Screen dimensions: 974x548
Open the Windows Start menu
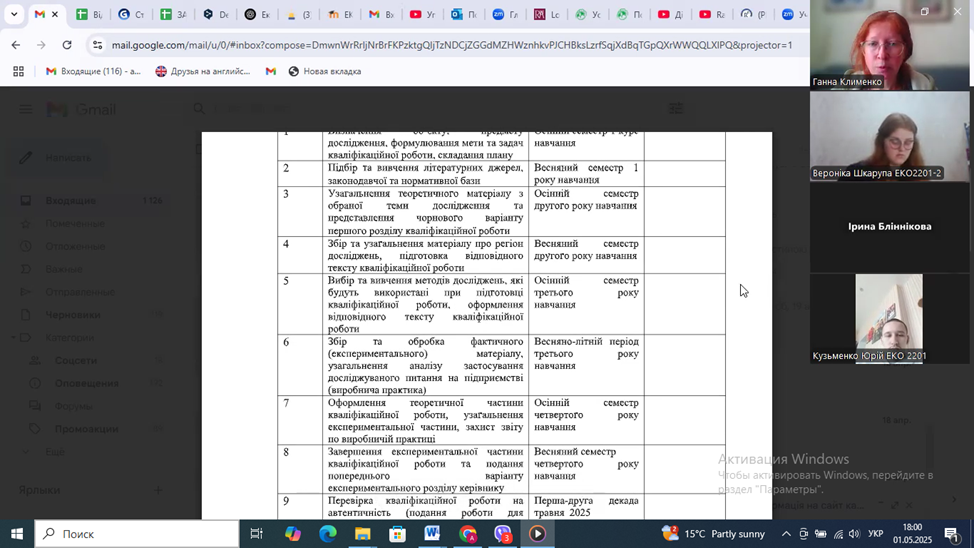[17, 534]
